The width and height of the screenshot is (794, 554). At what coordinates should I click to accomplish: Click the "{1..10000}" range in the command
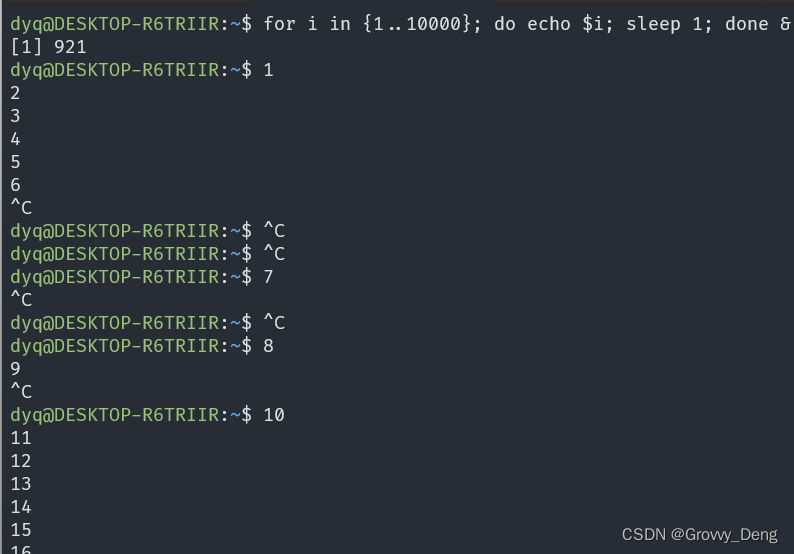[x=417, y=24]
